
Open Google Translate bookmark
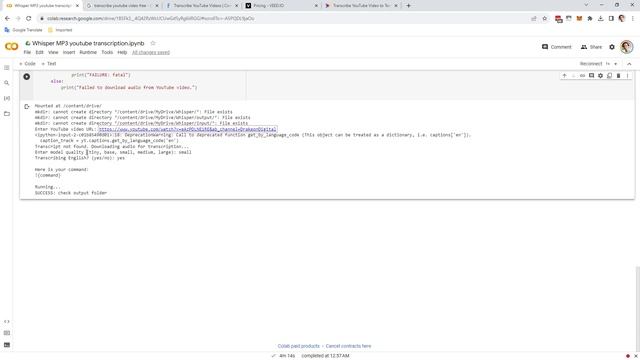(23, 30)
